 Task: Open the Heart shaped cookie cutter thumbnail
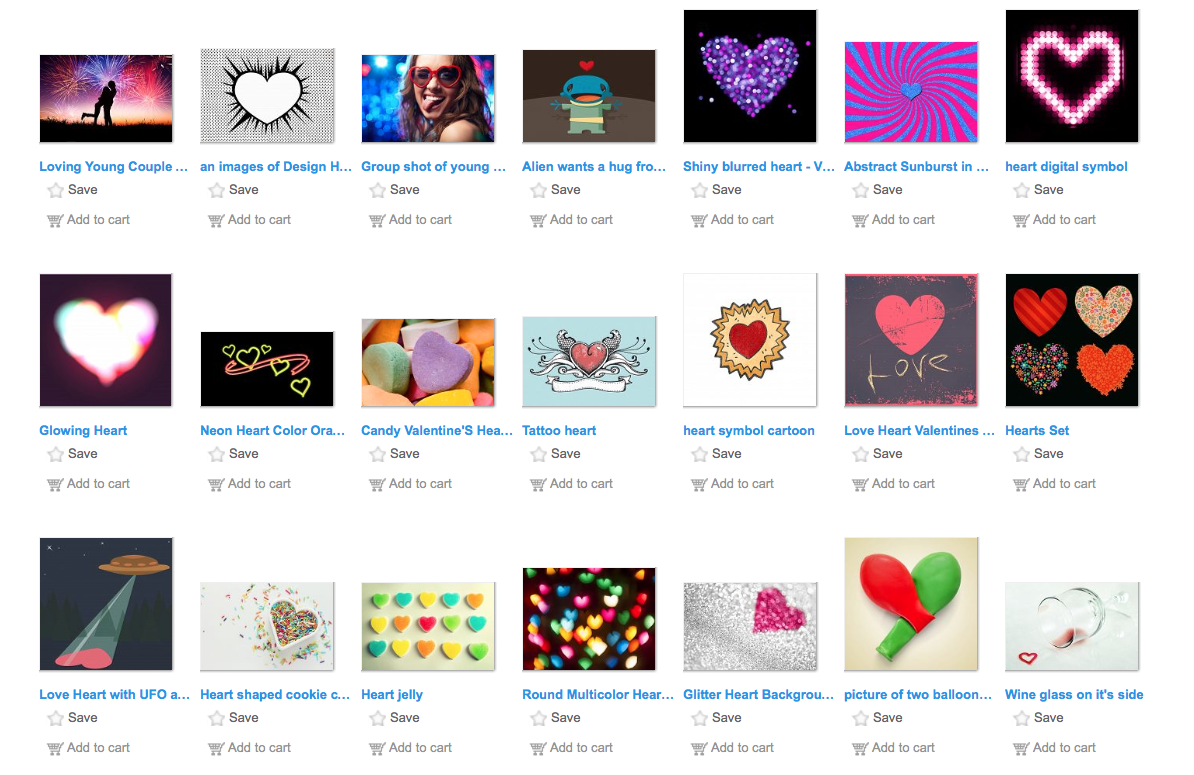267,627
